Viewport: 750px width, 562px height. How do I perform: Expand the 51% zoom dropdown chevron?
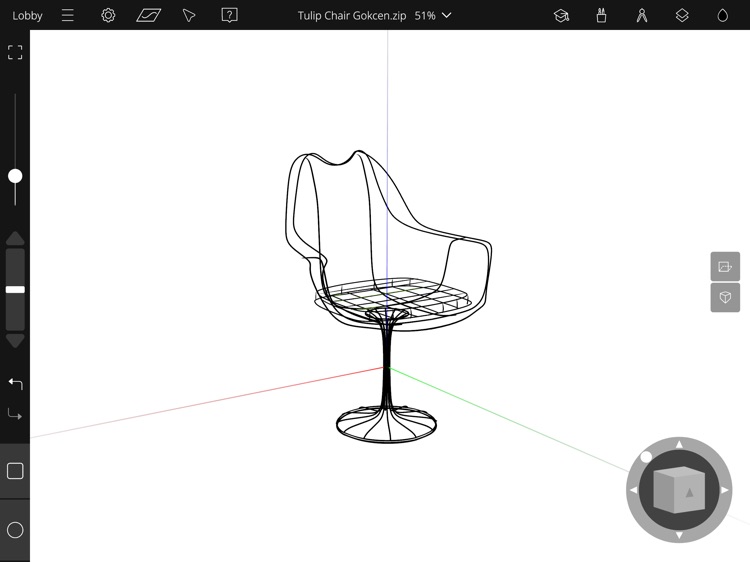446,15
